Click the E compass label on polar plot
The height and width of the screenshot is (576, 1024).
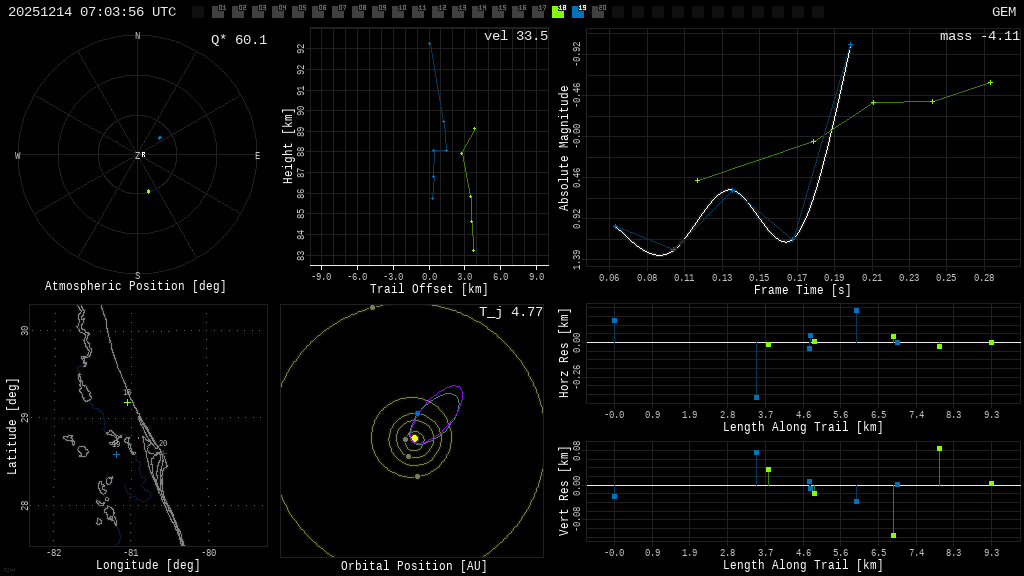click(x=257, y=155)
